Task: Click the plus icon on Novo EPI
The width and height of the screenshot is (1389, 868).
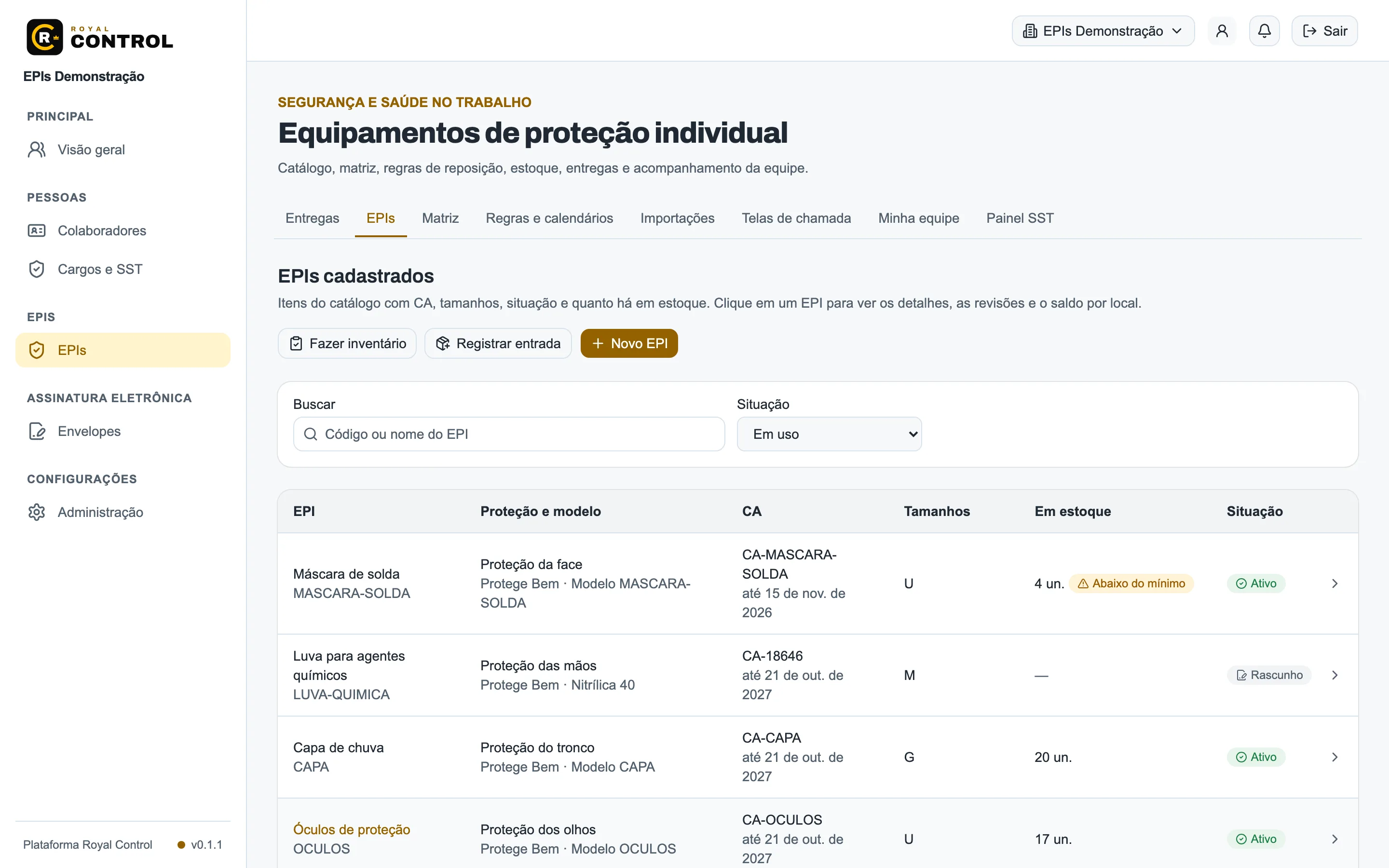Action: pyautogui.click(x=598, y=343)
